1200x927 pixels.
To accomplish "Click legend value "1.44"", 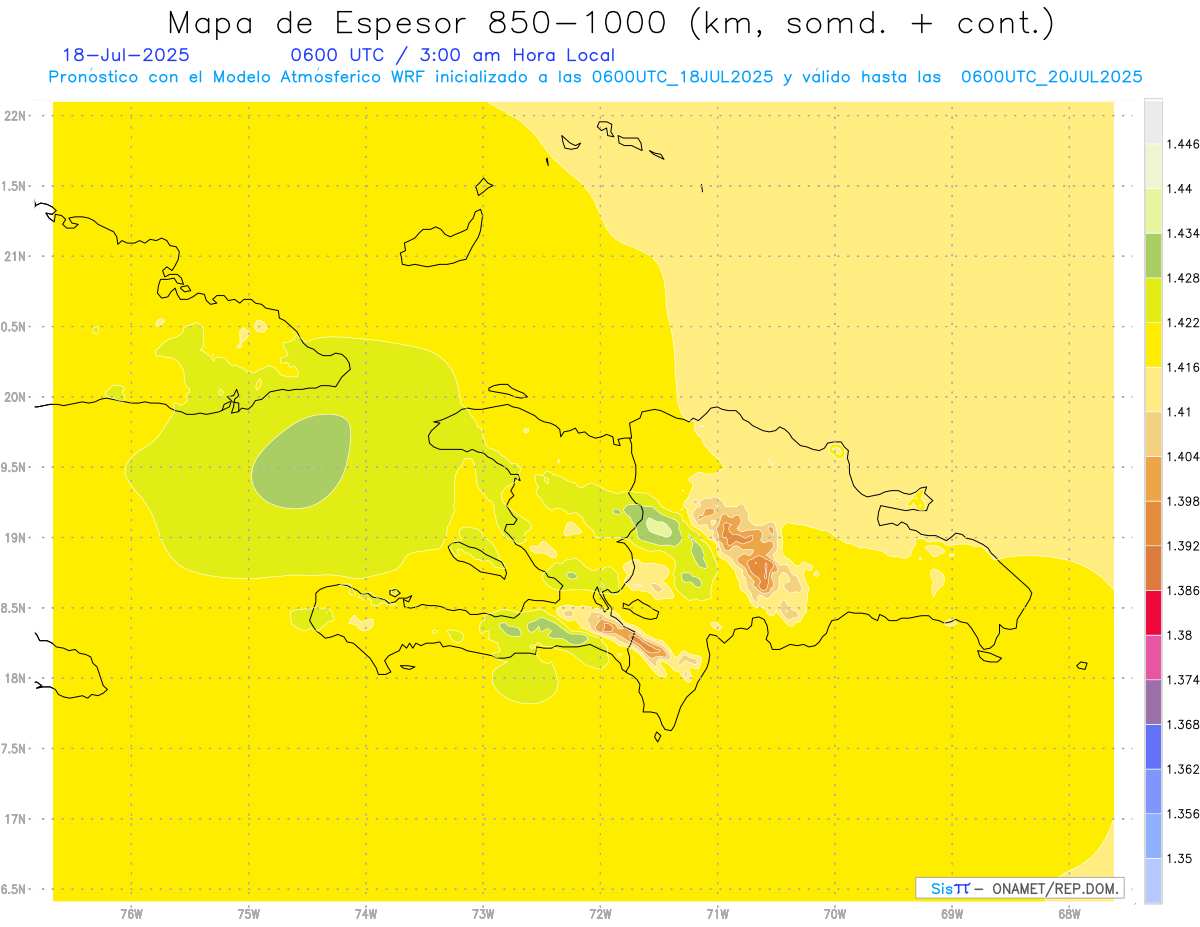I will pos(1181,189).
